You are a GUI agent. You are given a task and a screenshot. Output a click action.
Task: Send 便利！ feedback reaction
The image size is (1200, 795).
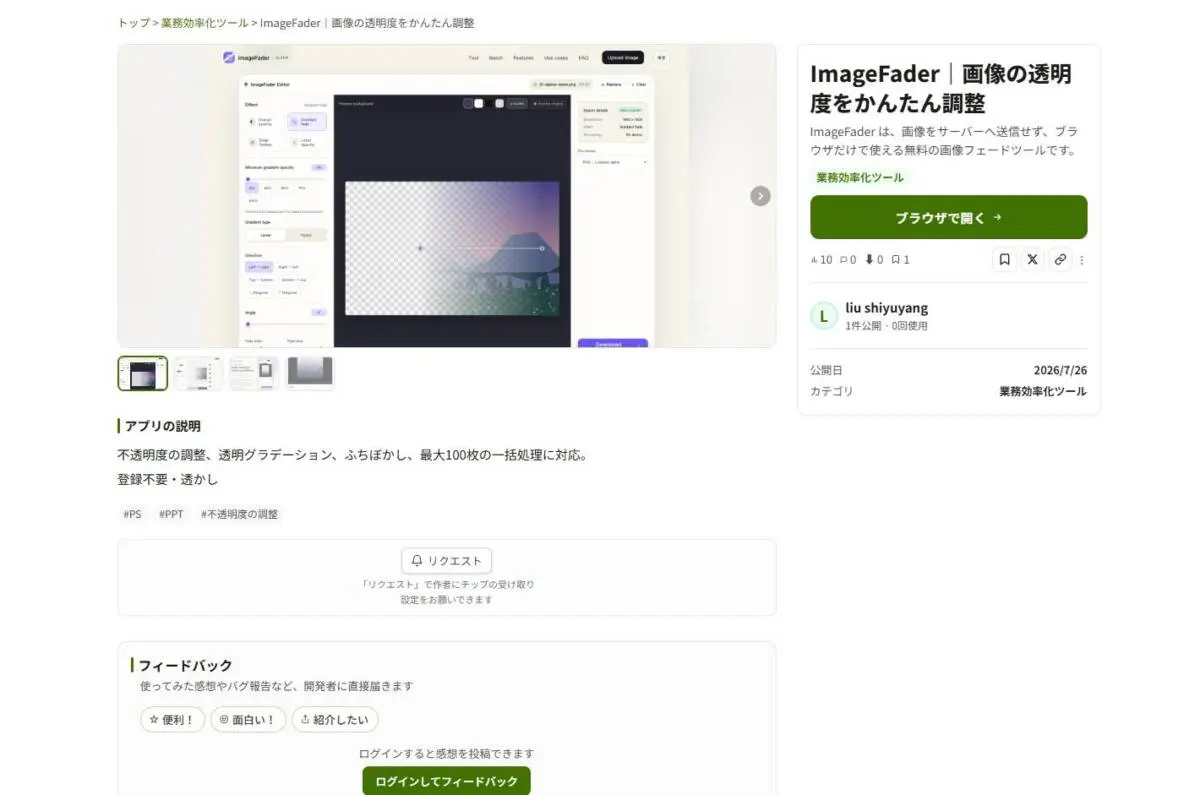173,719
